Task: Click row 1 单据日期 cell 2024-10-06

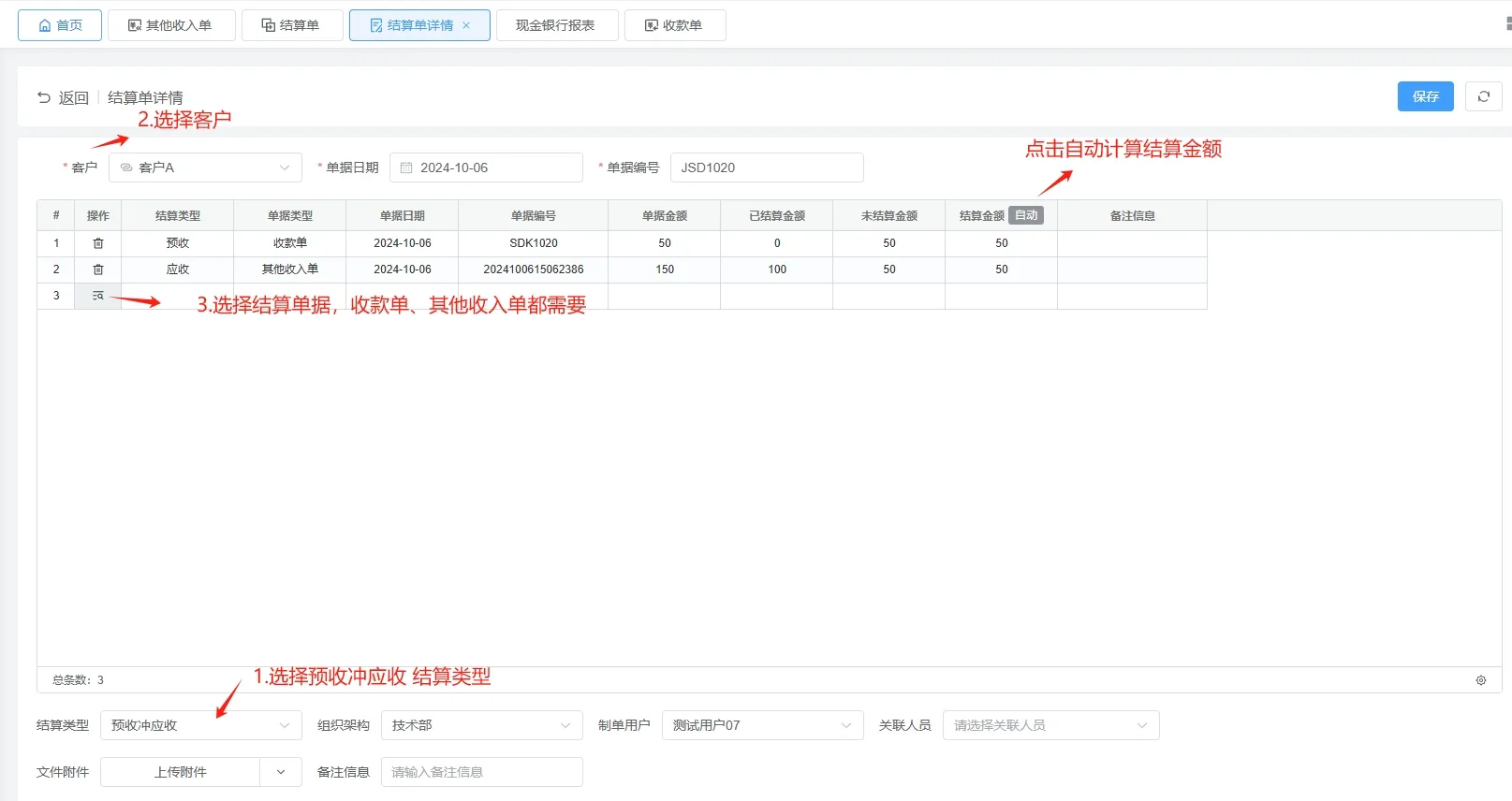Action: (403, 243)
